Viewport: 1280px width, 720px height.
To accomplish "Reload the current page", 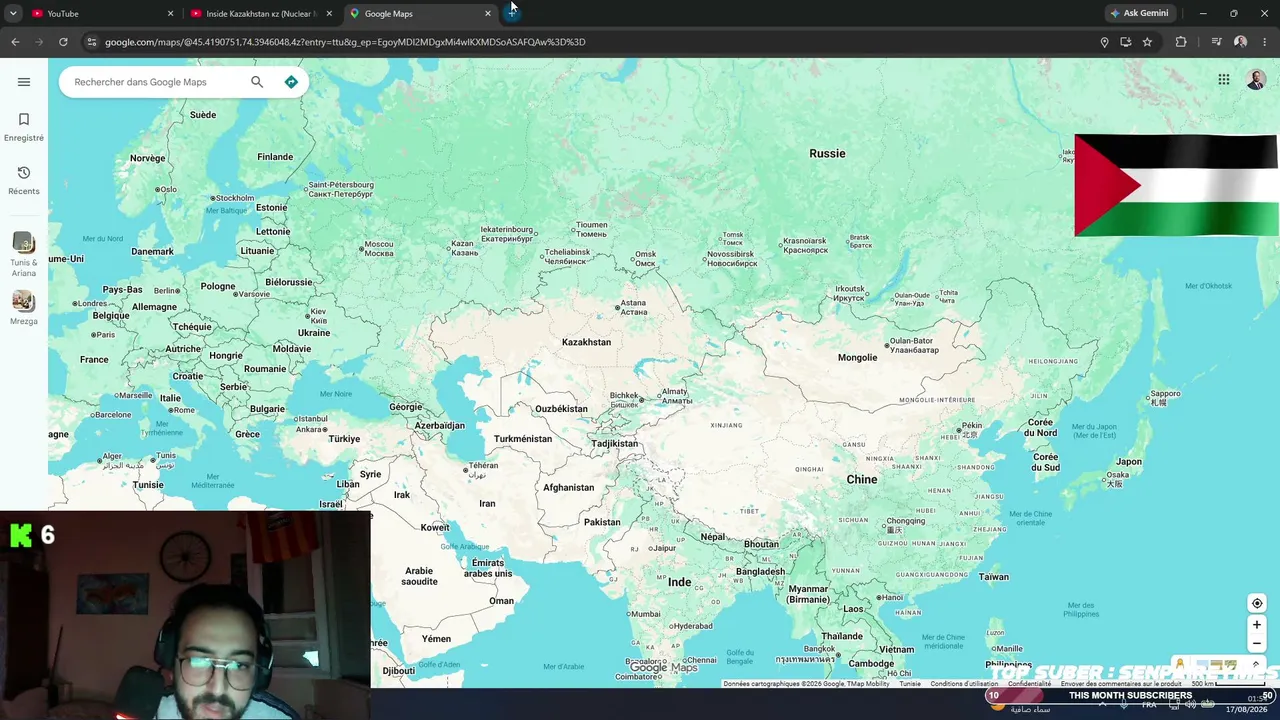I will (63, 42).
